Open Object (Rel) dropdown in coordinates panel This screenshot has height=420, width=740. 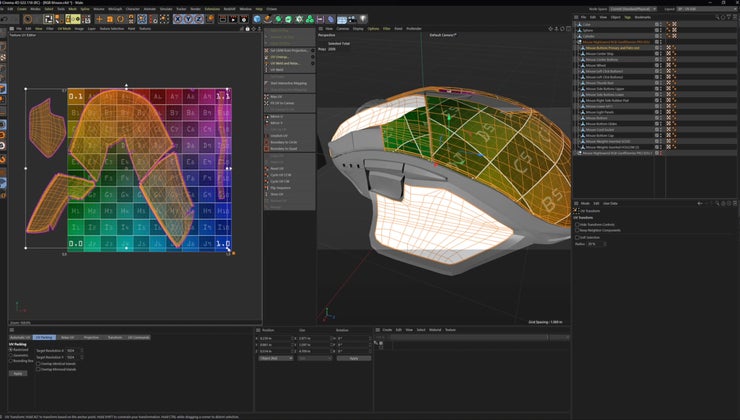[x=276, y=358]
